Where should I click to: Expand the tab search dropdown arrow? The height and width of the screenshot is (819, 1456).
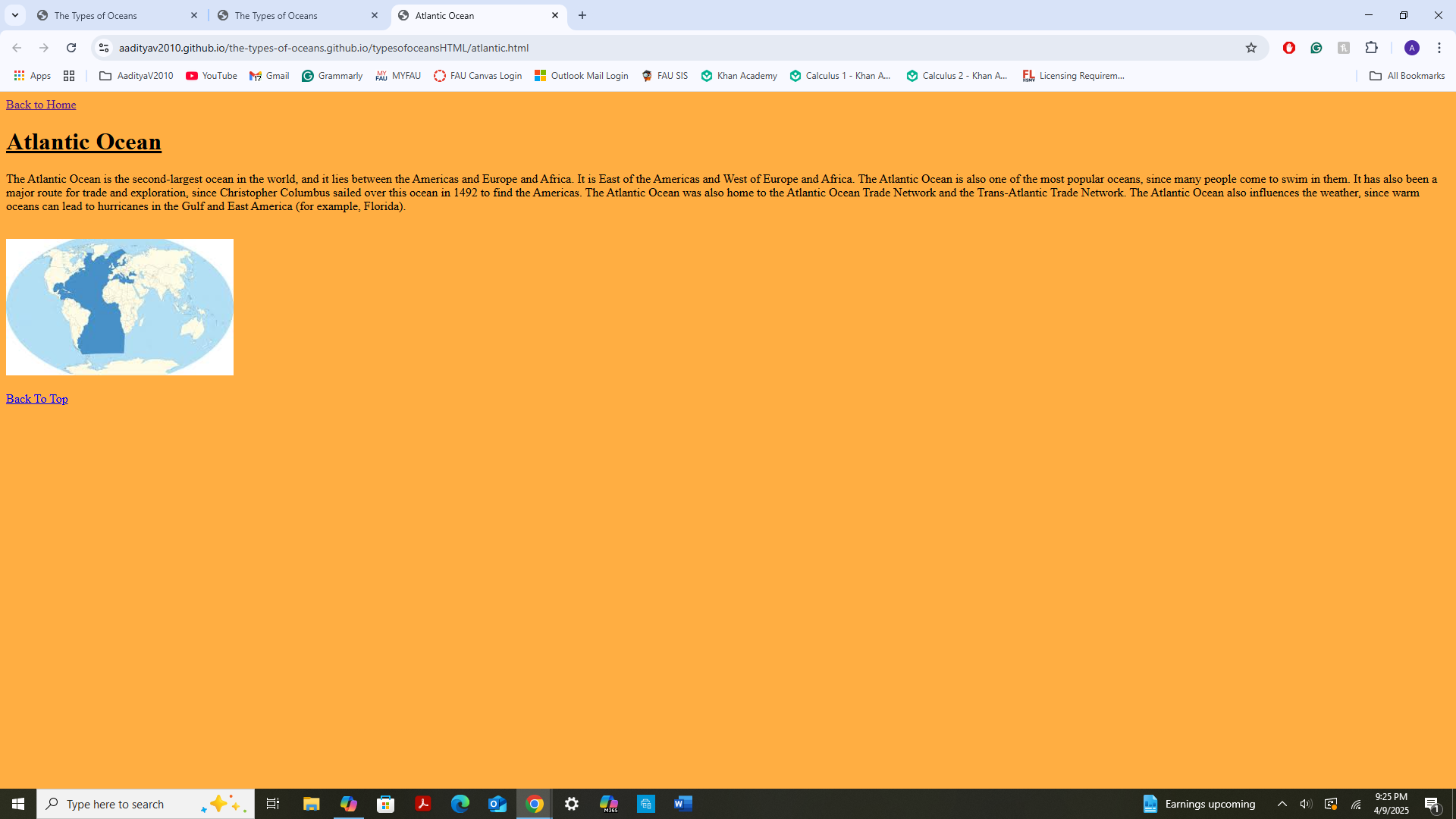tap(14, 15)
